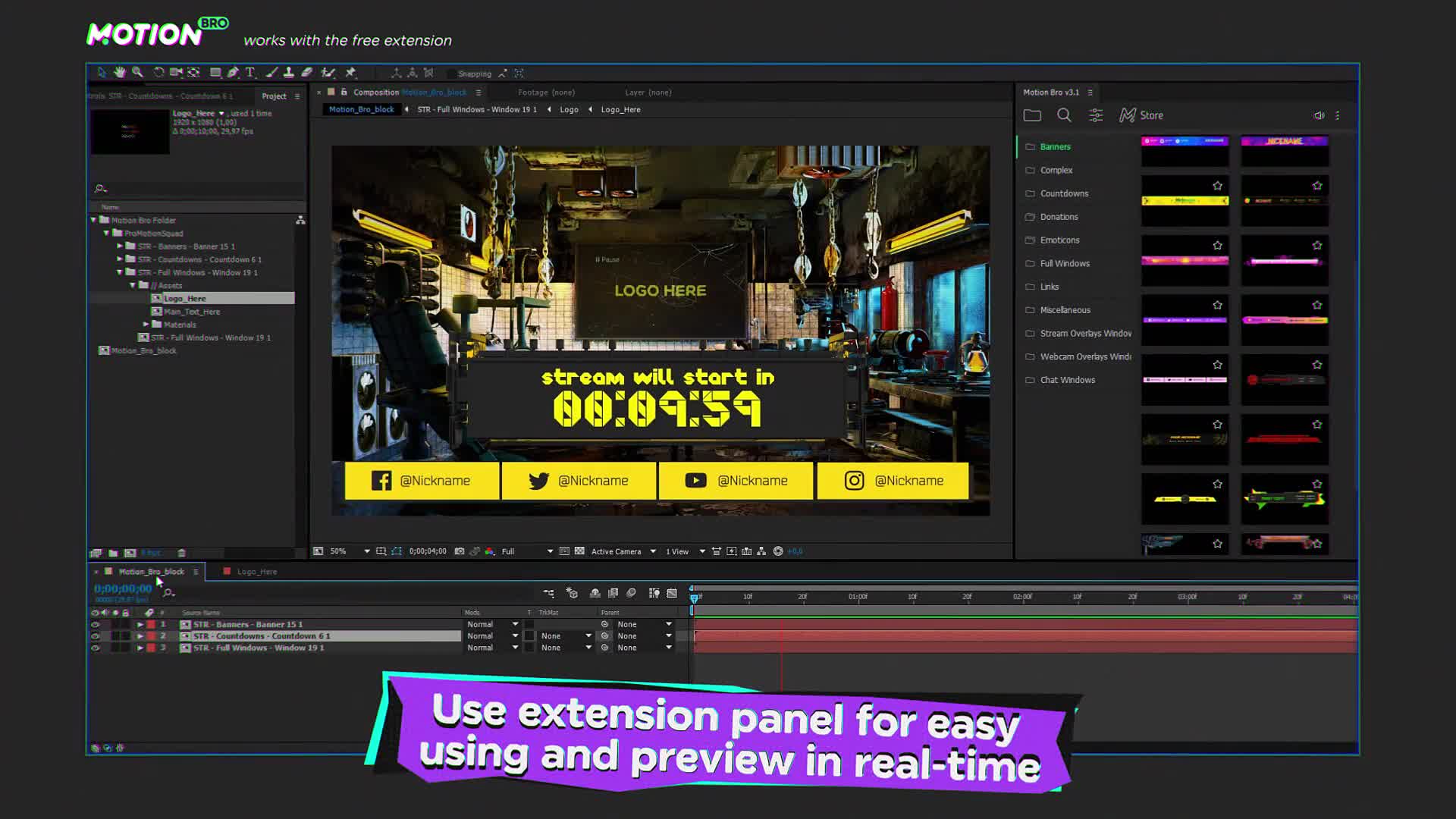Expand Materials folder in Project panel
This screenshot has width=1456, height=819.
pos(146,325)
